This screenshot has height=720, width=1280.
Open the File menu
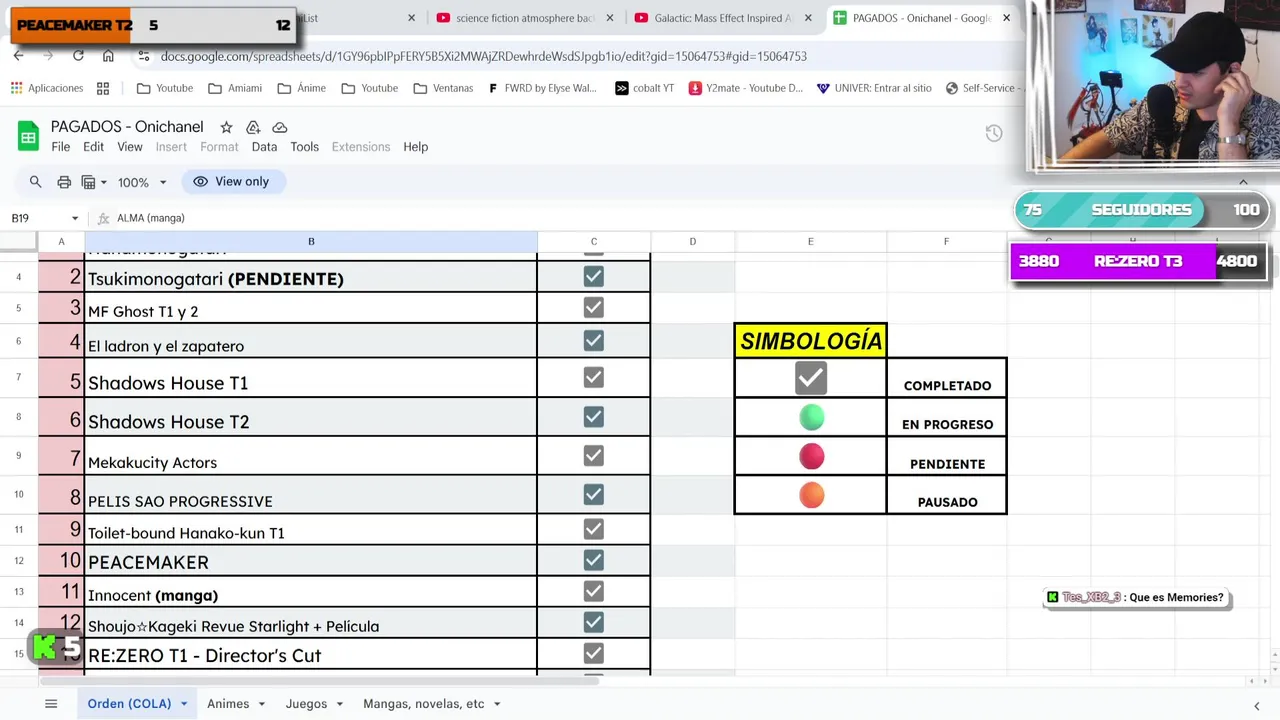(x=61, y=147)
